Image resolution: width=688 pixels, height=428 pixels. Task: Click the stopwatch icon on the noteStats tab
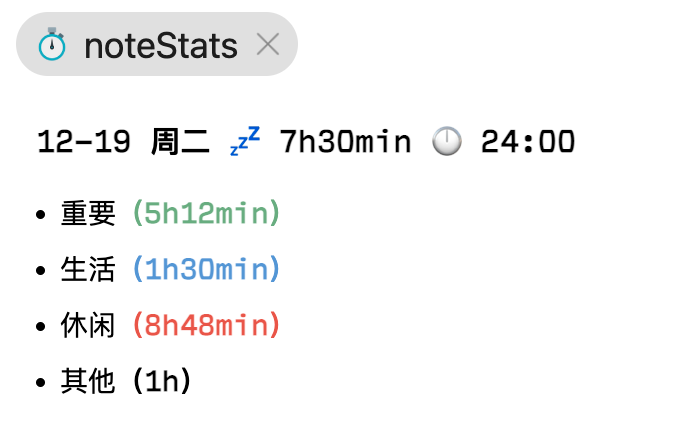pos(51,45)
